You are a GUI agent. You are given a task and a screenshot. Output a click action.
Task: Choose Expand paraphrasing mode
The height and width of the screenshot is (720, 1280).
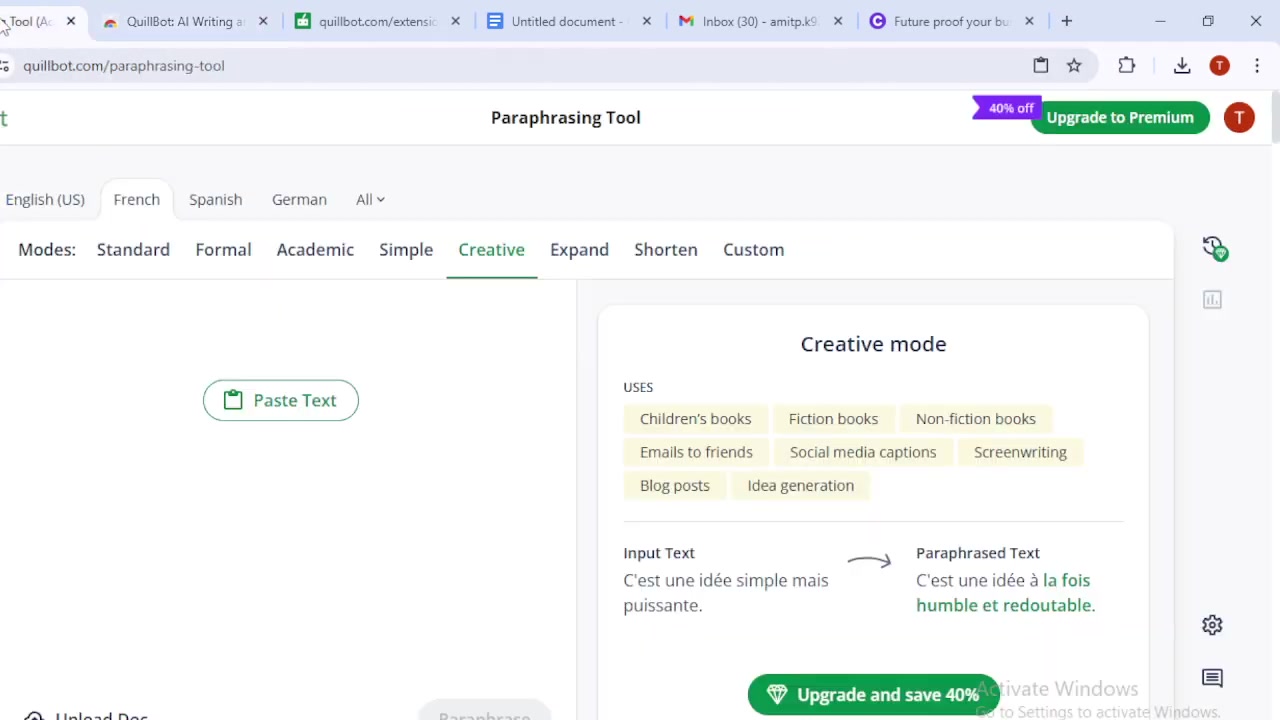click(x=579, y=250)
